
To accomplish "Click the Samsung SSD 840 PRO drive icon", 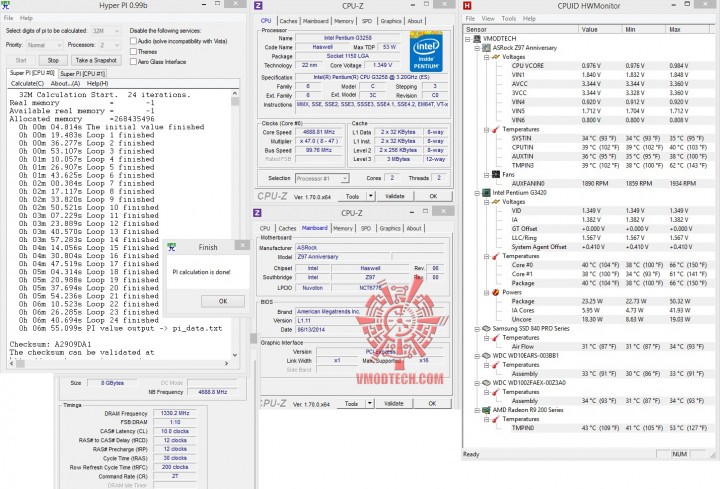I will tap(487, 328).
